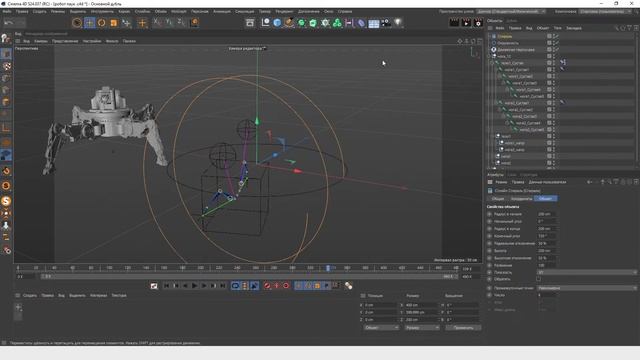Toggle visibility dots of Спираль object

pos(553,36)
